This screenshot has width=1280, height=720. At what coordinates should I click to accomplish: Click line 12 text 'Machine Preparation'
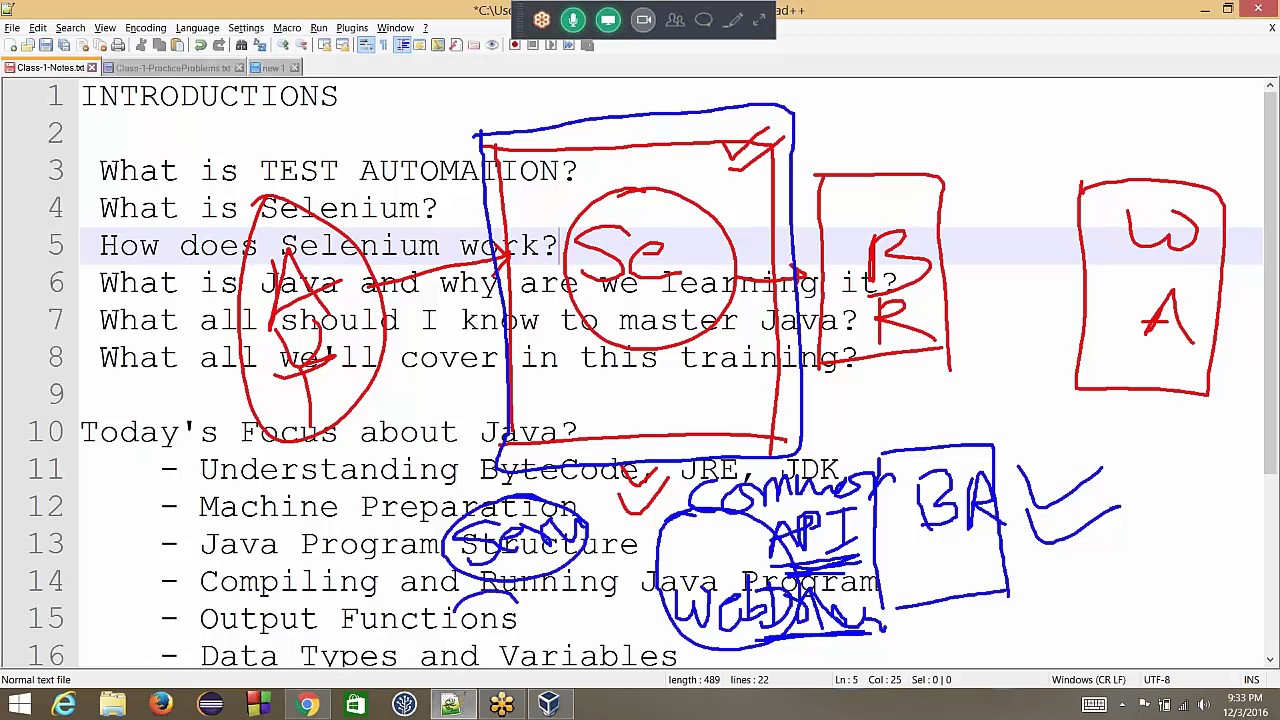coord(388,507)
